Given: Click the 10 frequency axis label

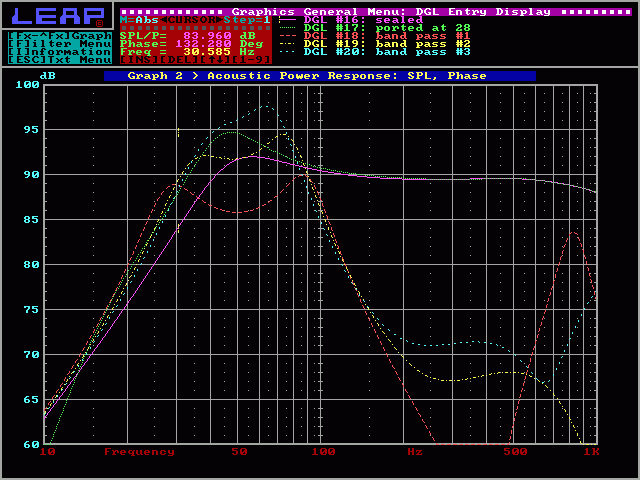Looking at the screenshot, I should click(x=48, y=452).
